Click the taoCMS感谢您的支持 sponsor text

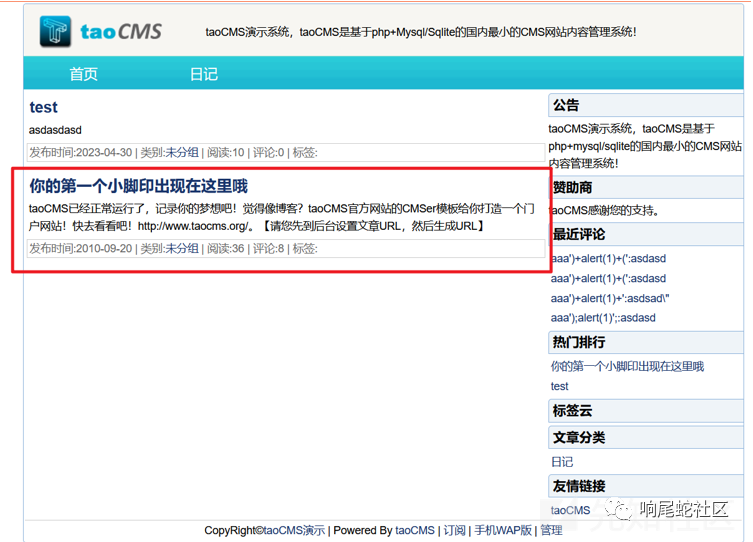605,211
